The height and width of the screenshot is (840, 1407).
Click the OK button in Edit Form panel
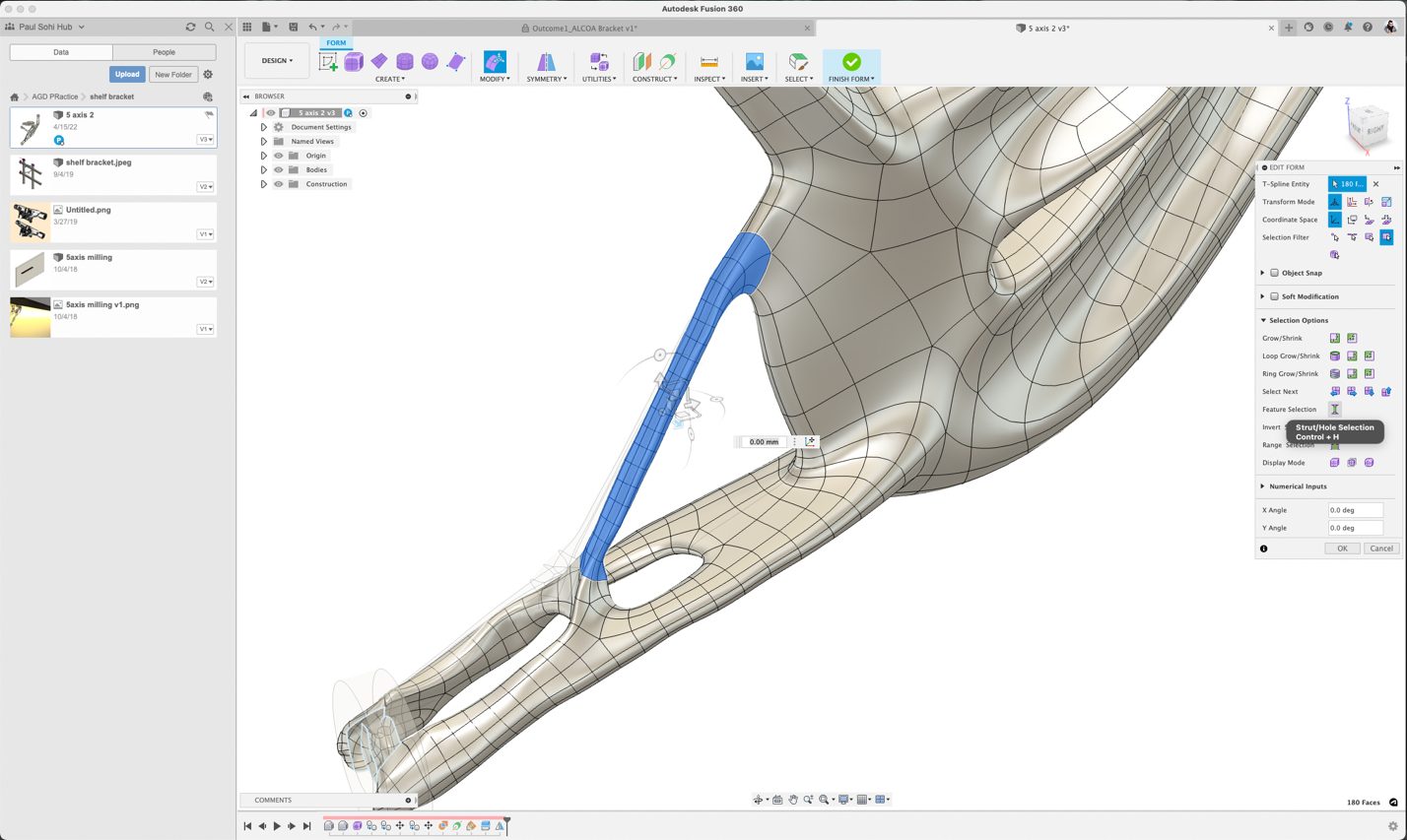(1342, 549)
